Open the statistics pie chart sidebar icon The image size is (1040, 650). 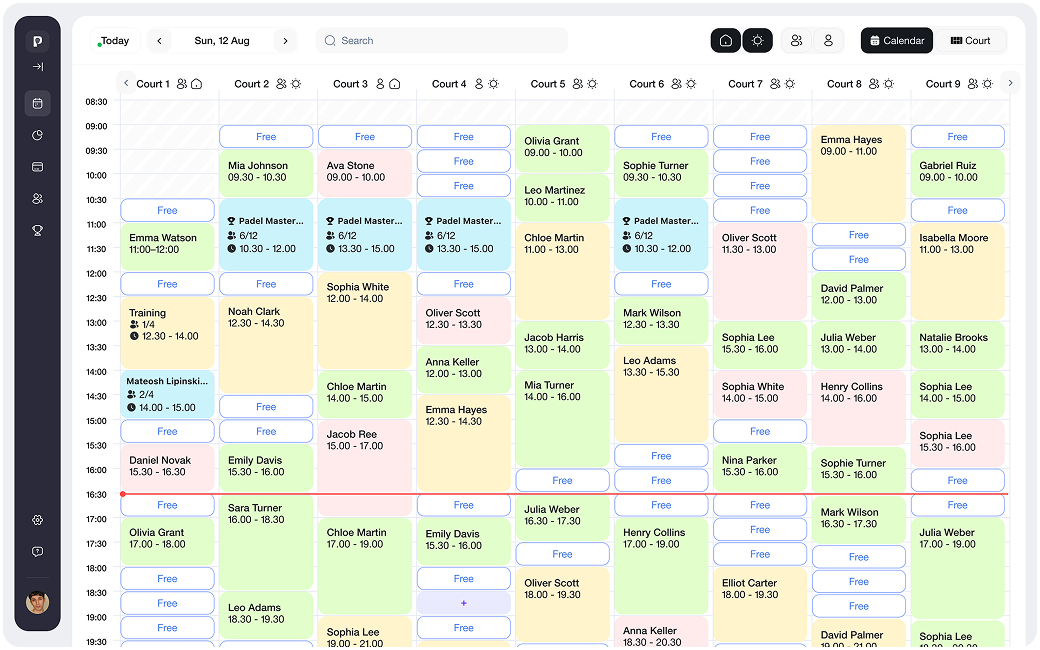point(37,135)
